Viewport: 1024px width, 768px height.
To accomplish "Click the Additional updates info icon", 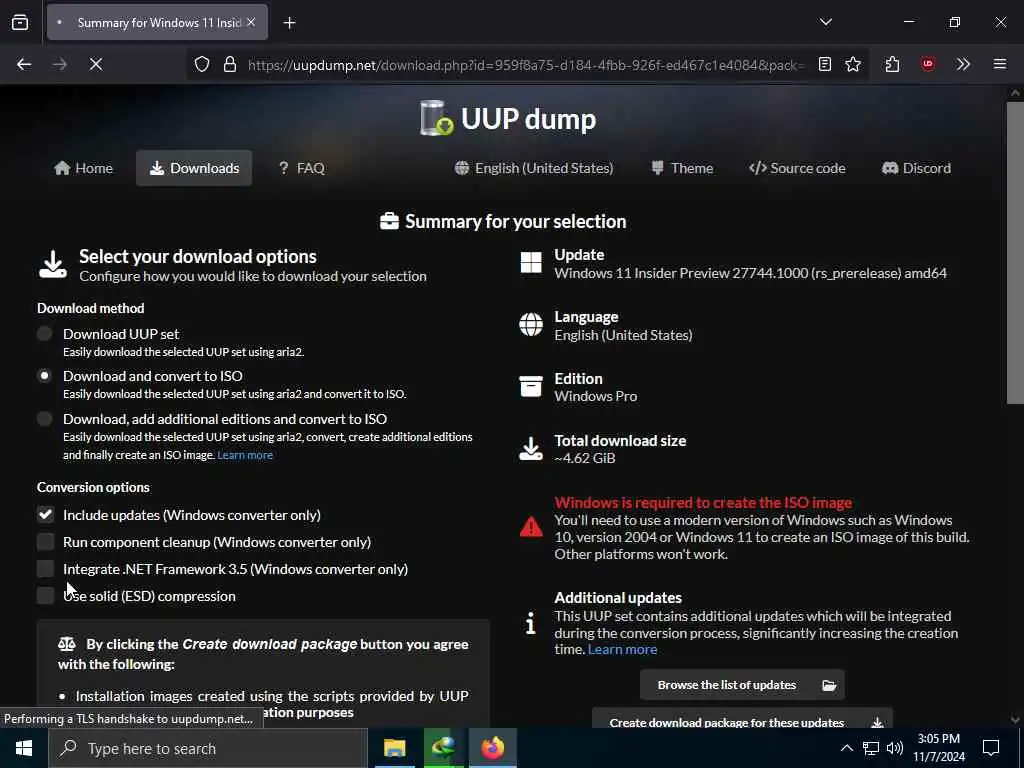I will 531,623.
